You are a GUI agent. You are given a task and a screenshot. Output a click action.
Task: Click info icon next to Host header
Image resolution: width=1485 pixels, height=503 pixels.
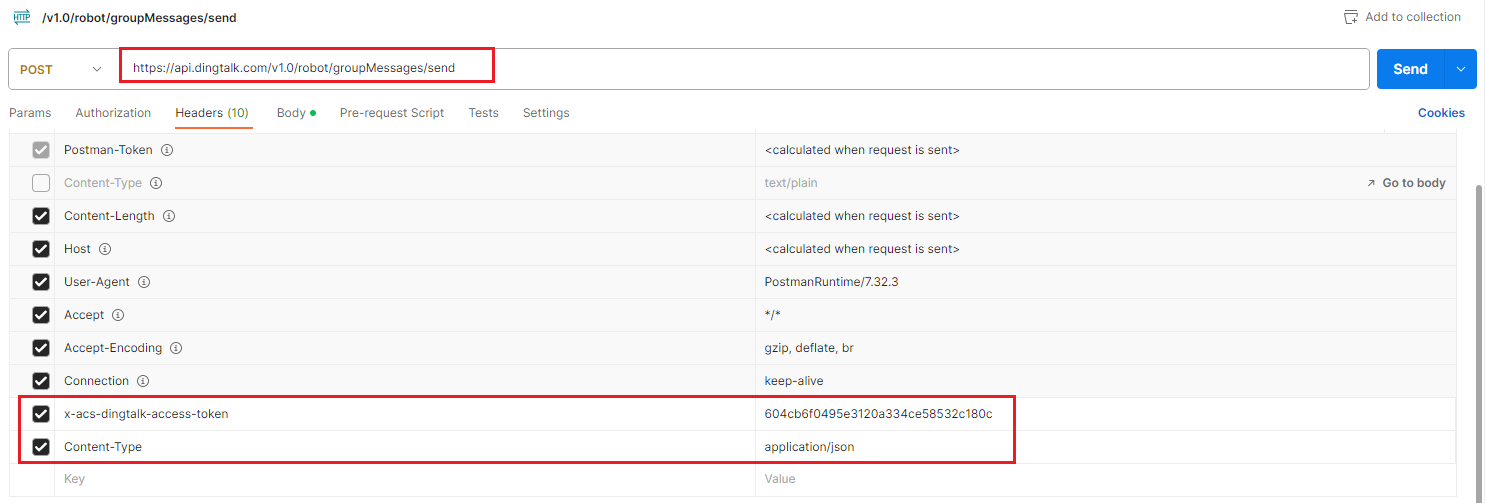[x=105, y=249]
